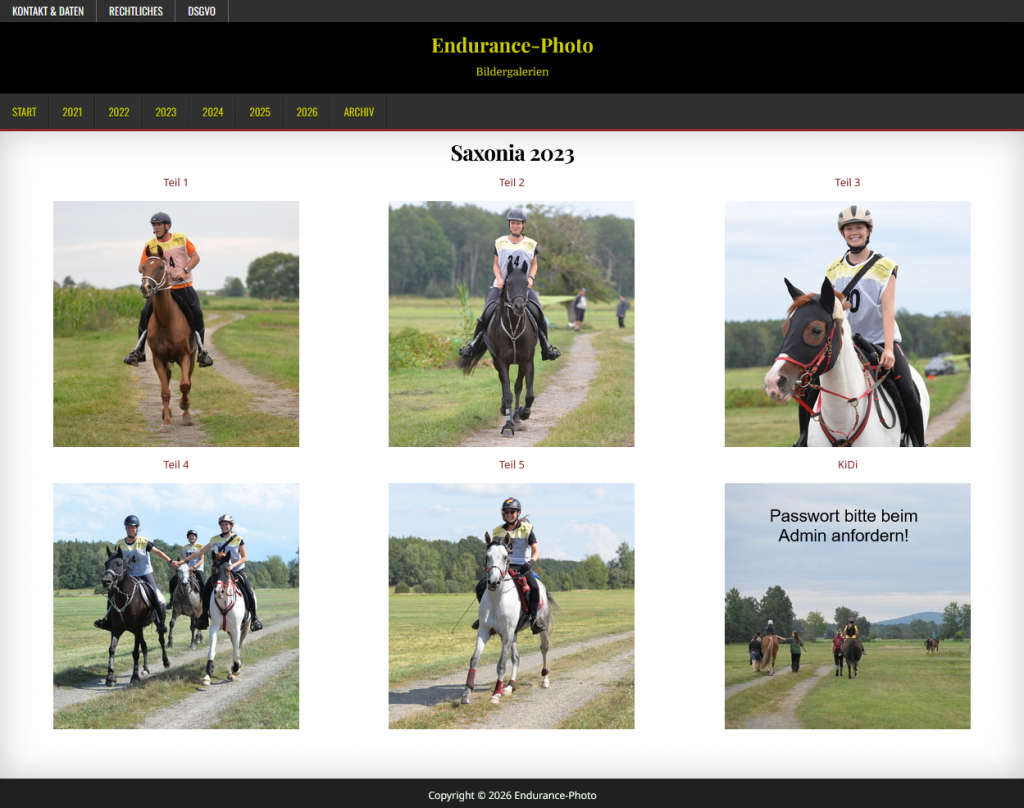Select the 2025 navigation item
Screen dimensions: 1024x808
[260, 112]
